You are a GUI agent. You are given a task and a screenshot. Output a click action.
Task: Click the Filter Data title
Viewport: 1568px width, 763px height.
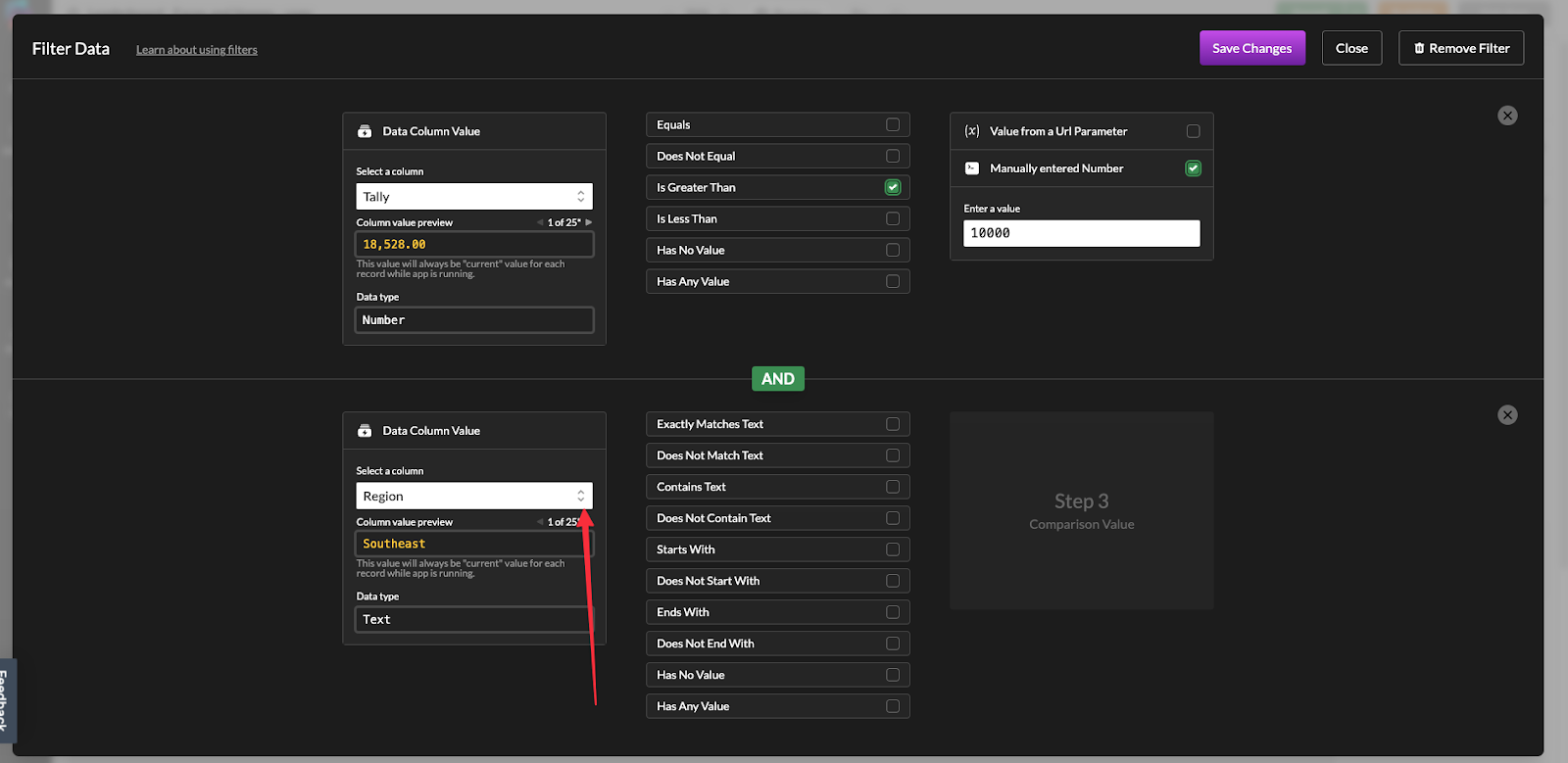71,49
